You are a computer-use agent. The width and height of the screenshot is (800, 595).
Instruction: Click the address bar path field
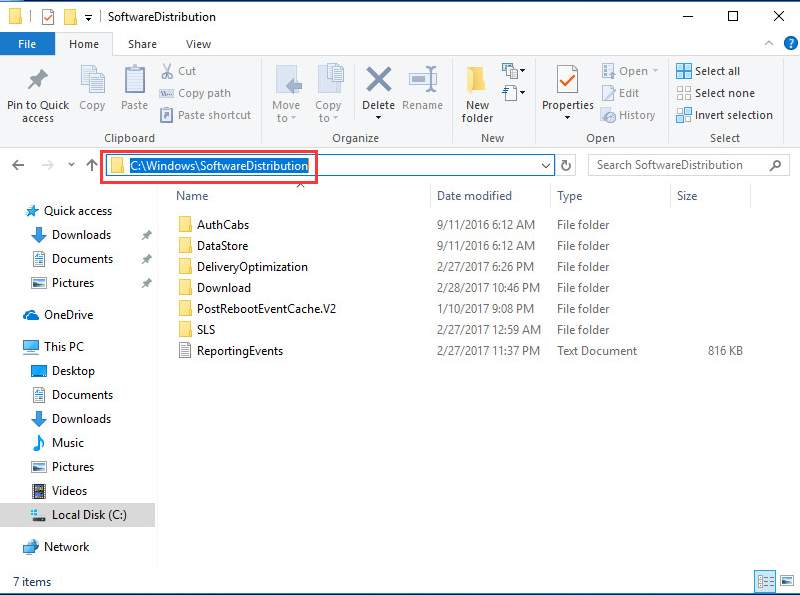330,165
